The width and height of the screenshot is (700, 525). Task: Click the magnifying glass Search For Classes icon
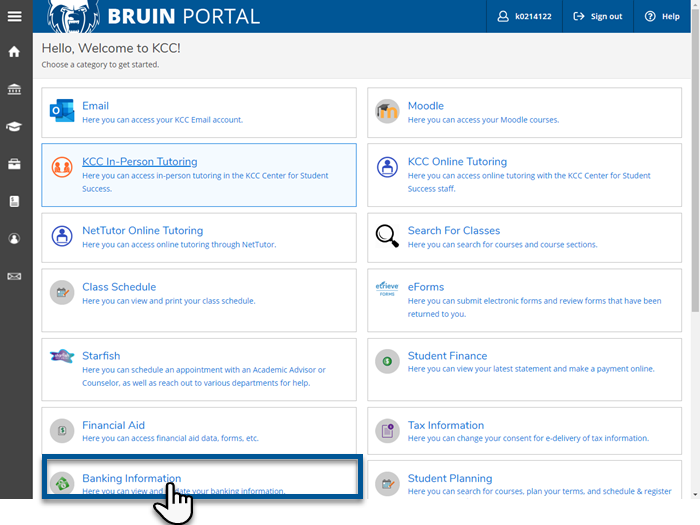click(387, 236)
